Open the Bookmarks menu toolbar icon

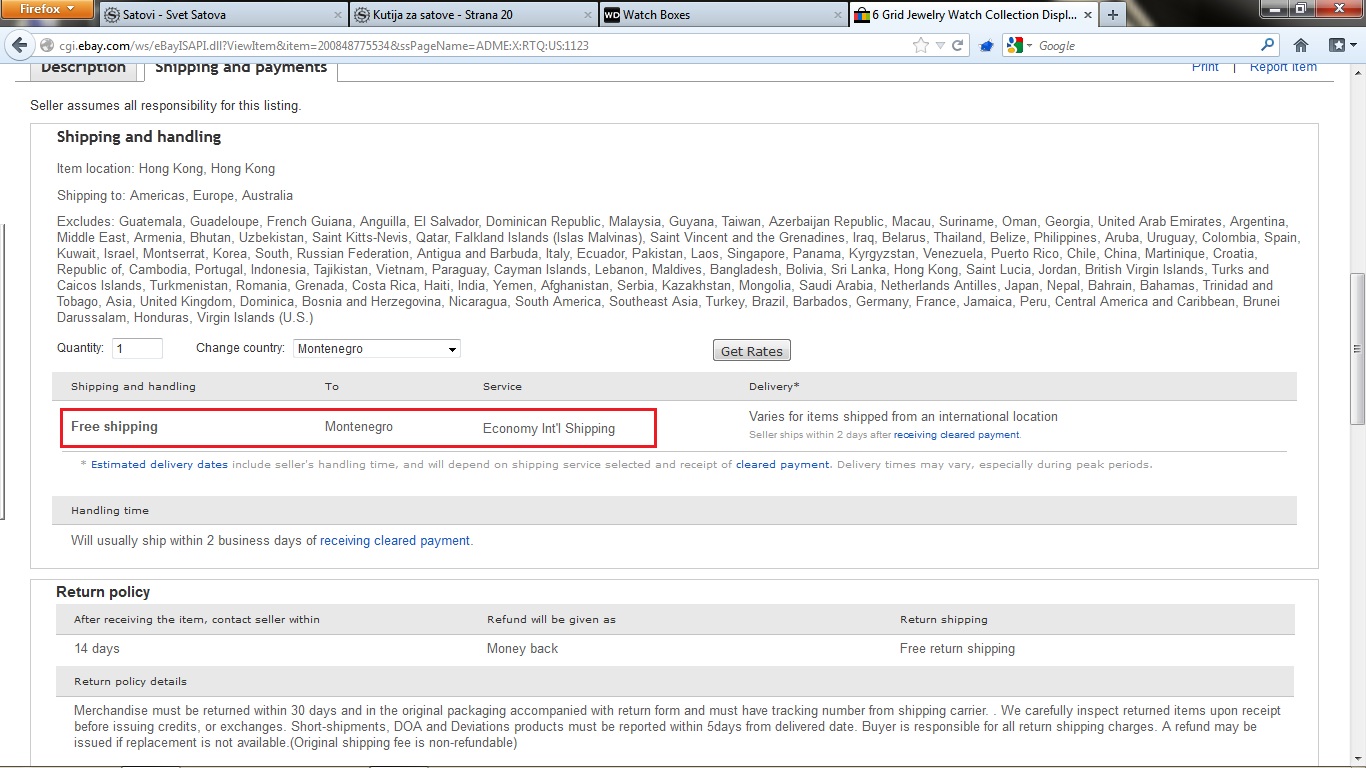coord(1340,46)
